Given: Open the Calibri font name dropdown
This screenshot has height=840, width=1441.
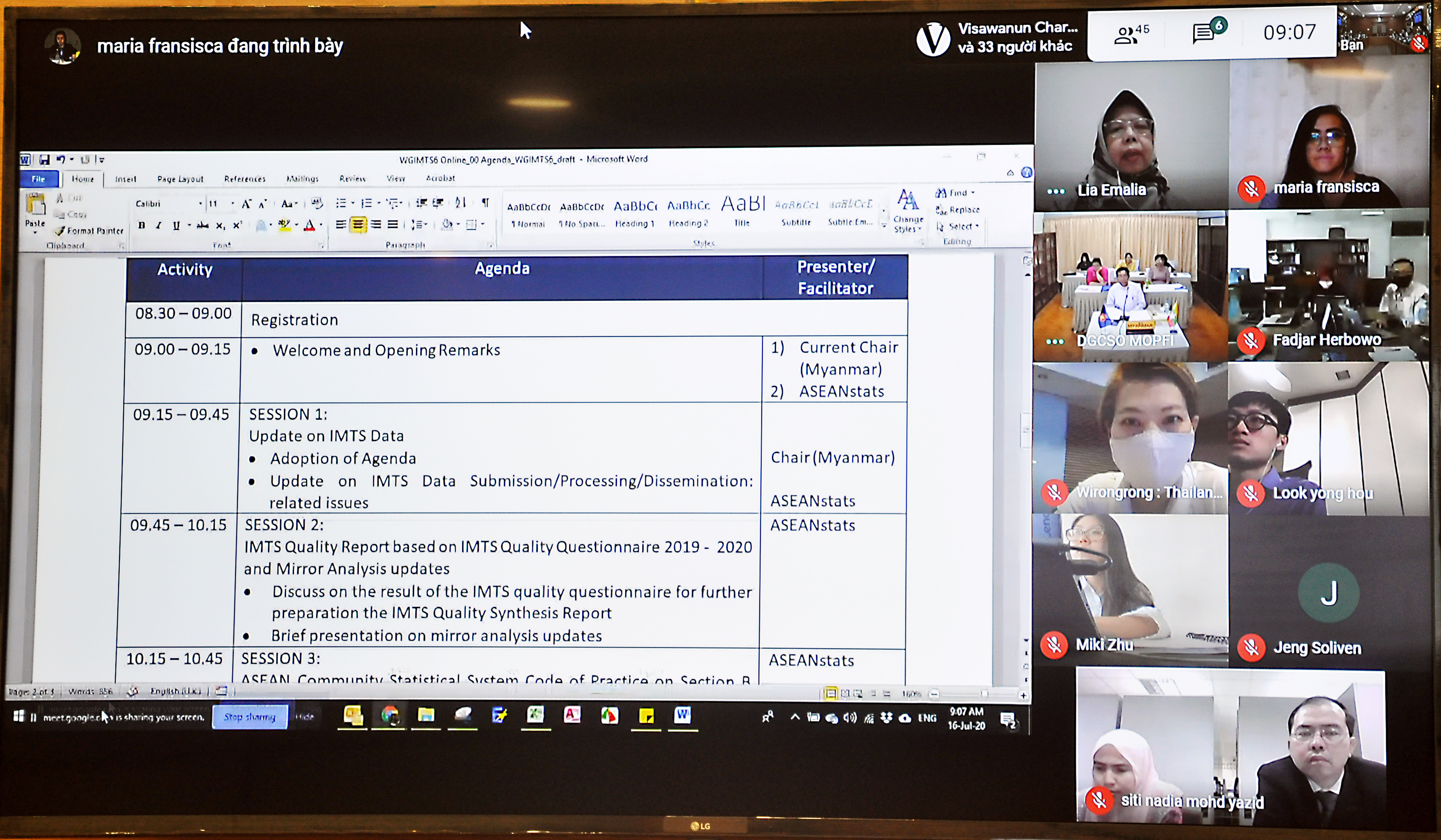Looking at the screenshot, I should tap(200, 204).
